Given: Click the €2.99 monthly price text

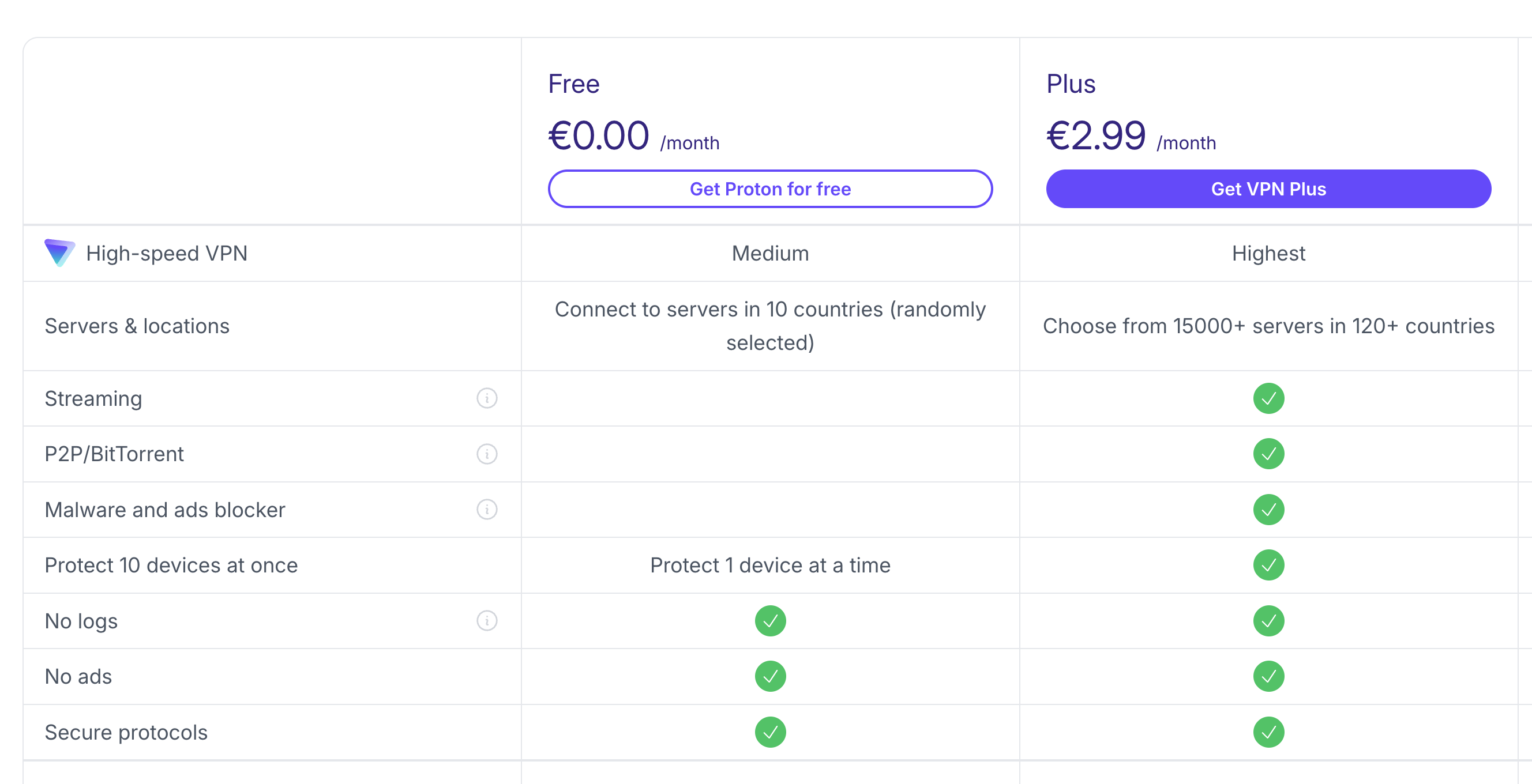Looking at the screenshot, I should click(1095, 136).
